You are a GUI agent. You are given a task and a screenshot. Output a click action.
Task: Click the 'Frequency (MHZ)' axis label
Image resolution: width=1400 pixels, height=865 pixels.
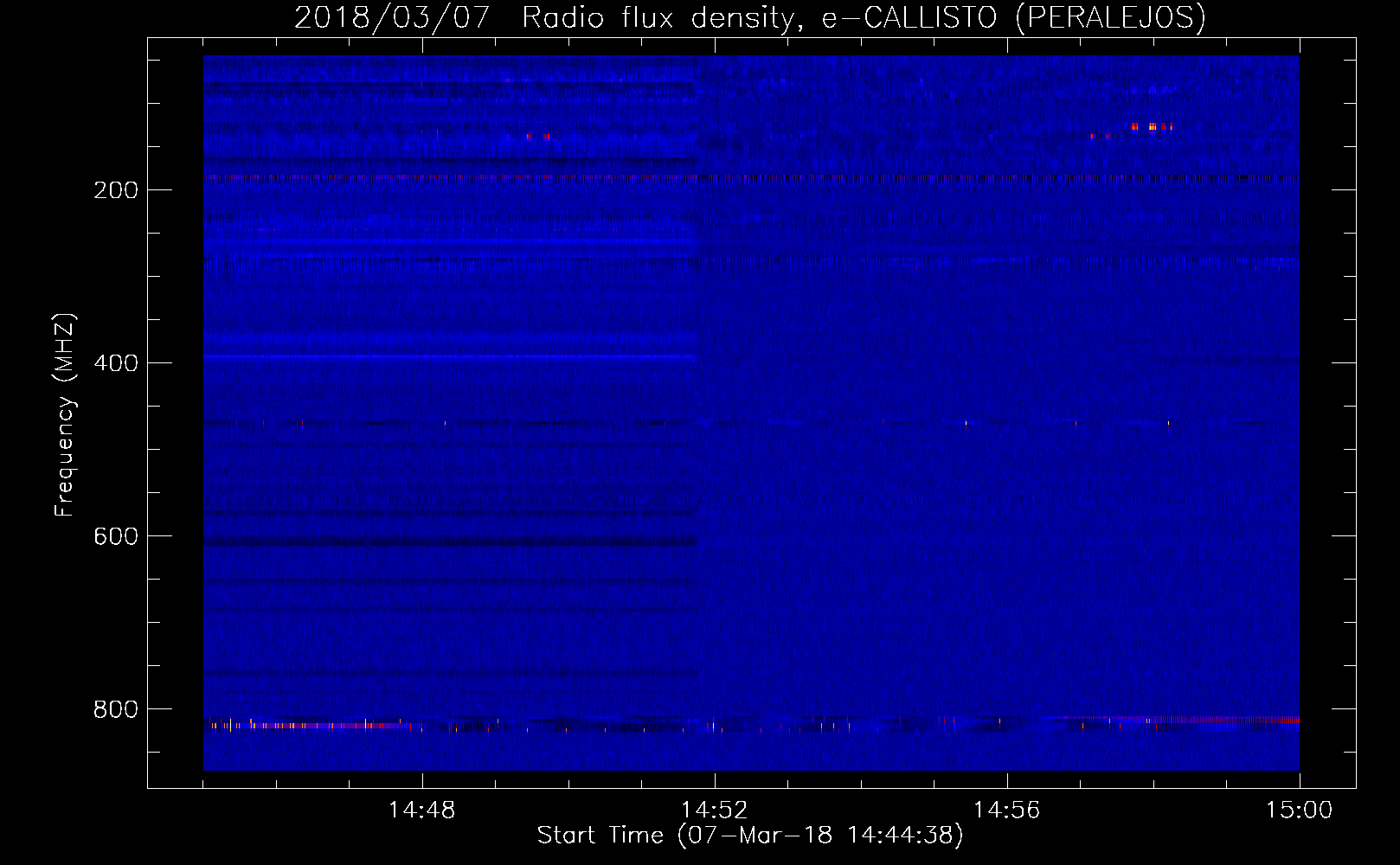tap(65, 415)
